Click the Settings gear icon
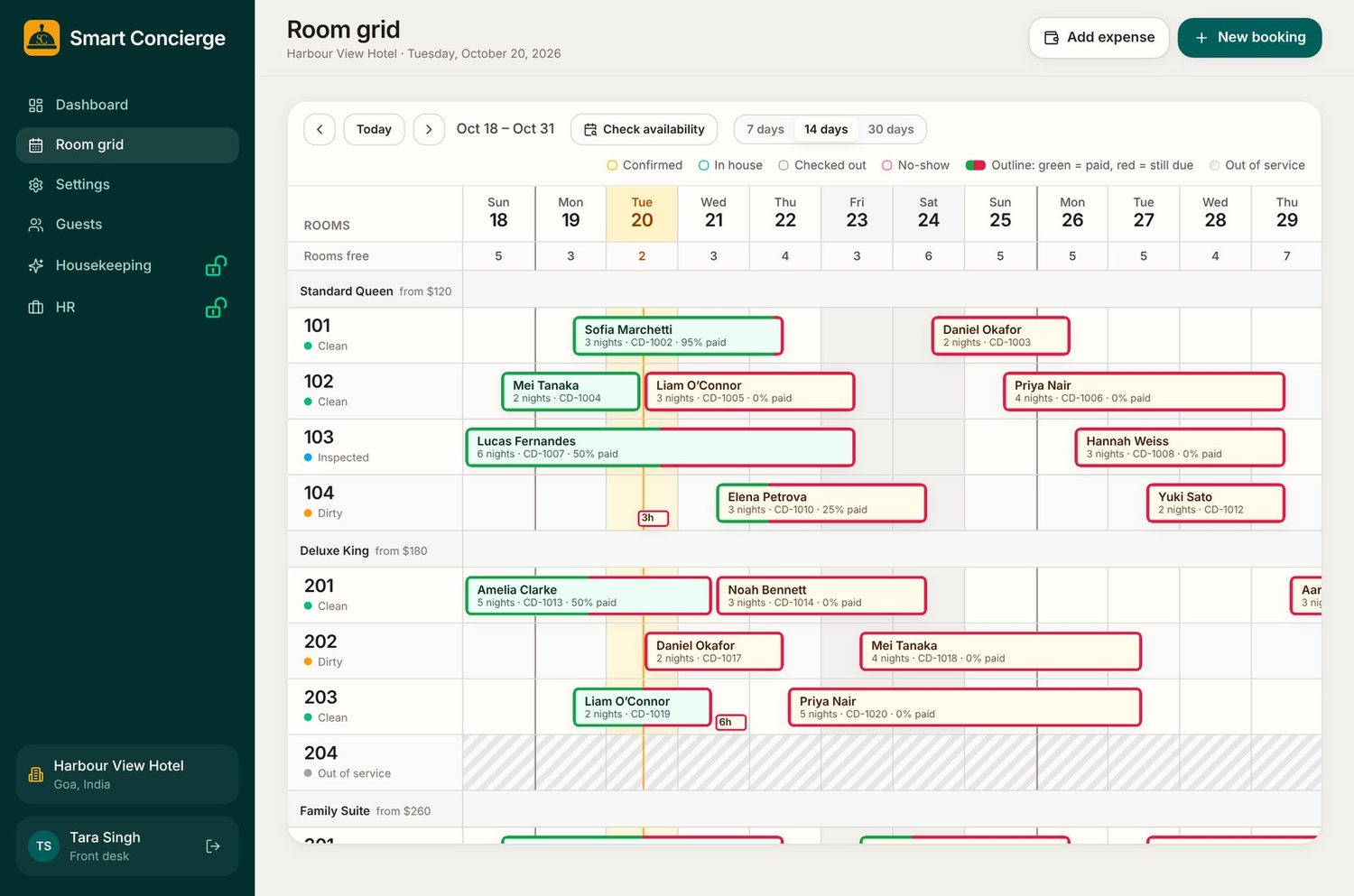 (36, 185)
